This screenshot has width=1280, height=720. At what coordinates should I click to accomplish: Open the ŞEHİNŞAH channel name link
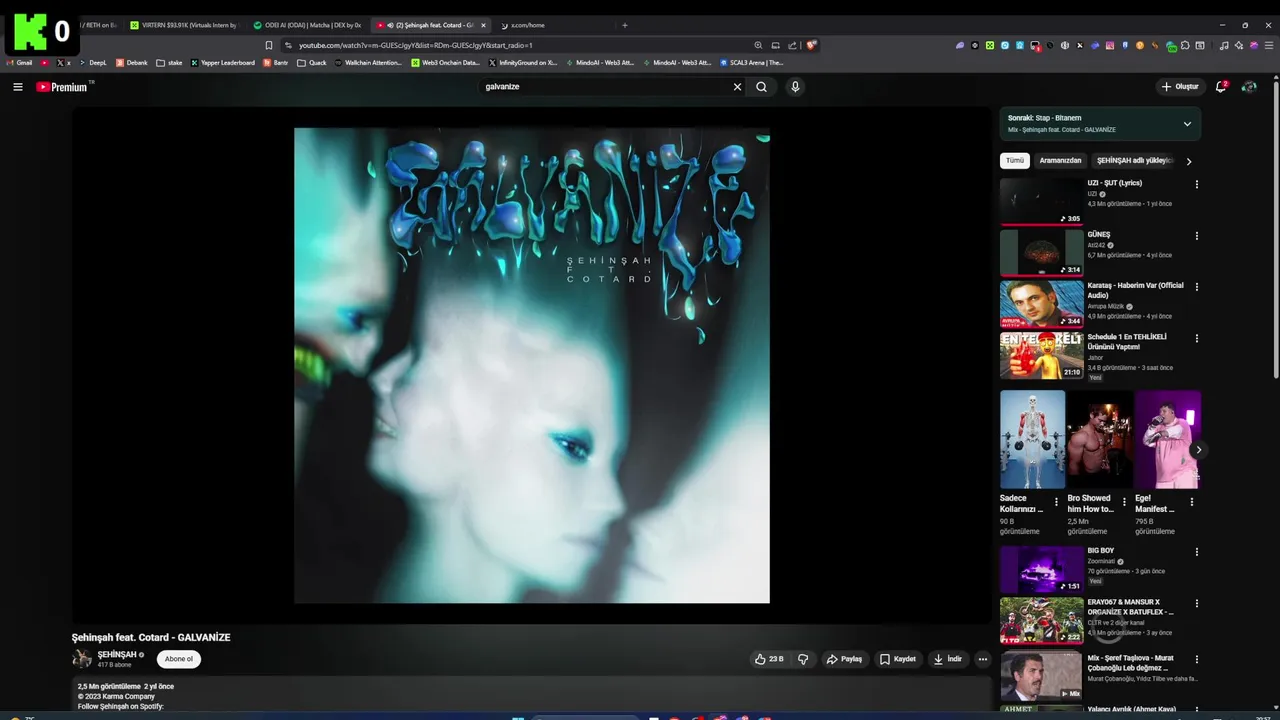pos(117,655)
